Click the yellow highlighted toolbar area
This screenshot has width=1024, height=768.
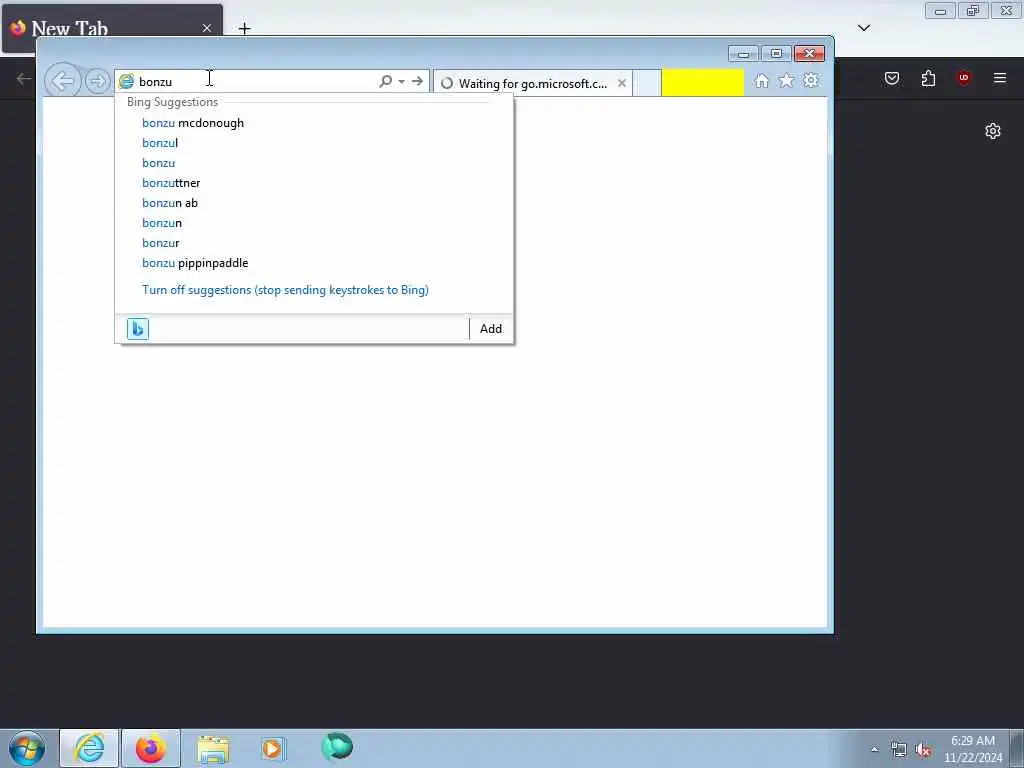click(703, 83)
